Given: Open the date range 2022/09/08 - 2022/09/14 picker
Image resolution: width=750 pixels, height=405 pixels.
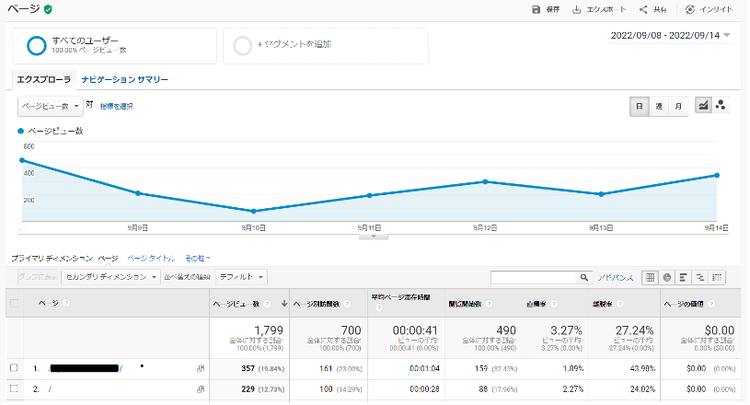Looking at the screenshot, I should [670, 35].
